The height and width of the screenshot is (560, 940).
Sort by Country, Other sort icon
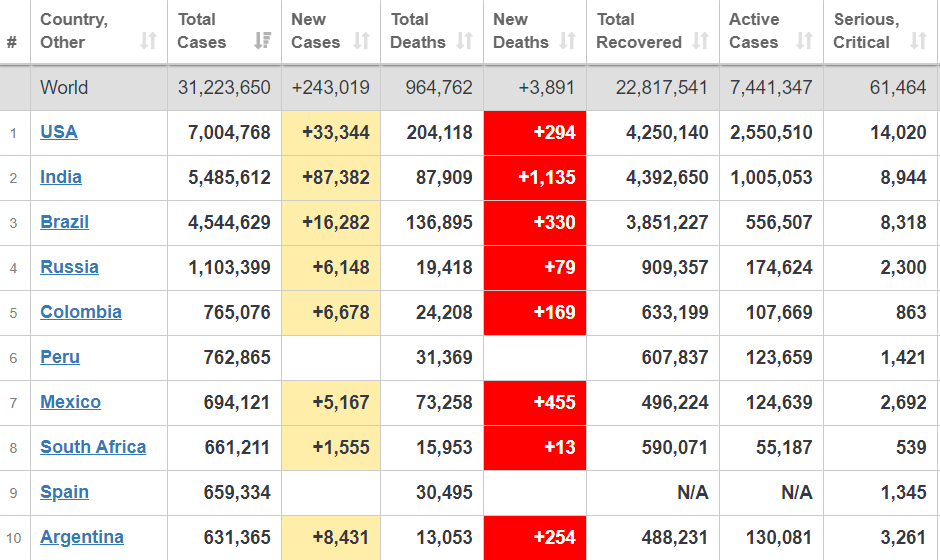coord(148,42)
